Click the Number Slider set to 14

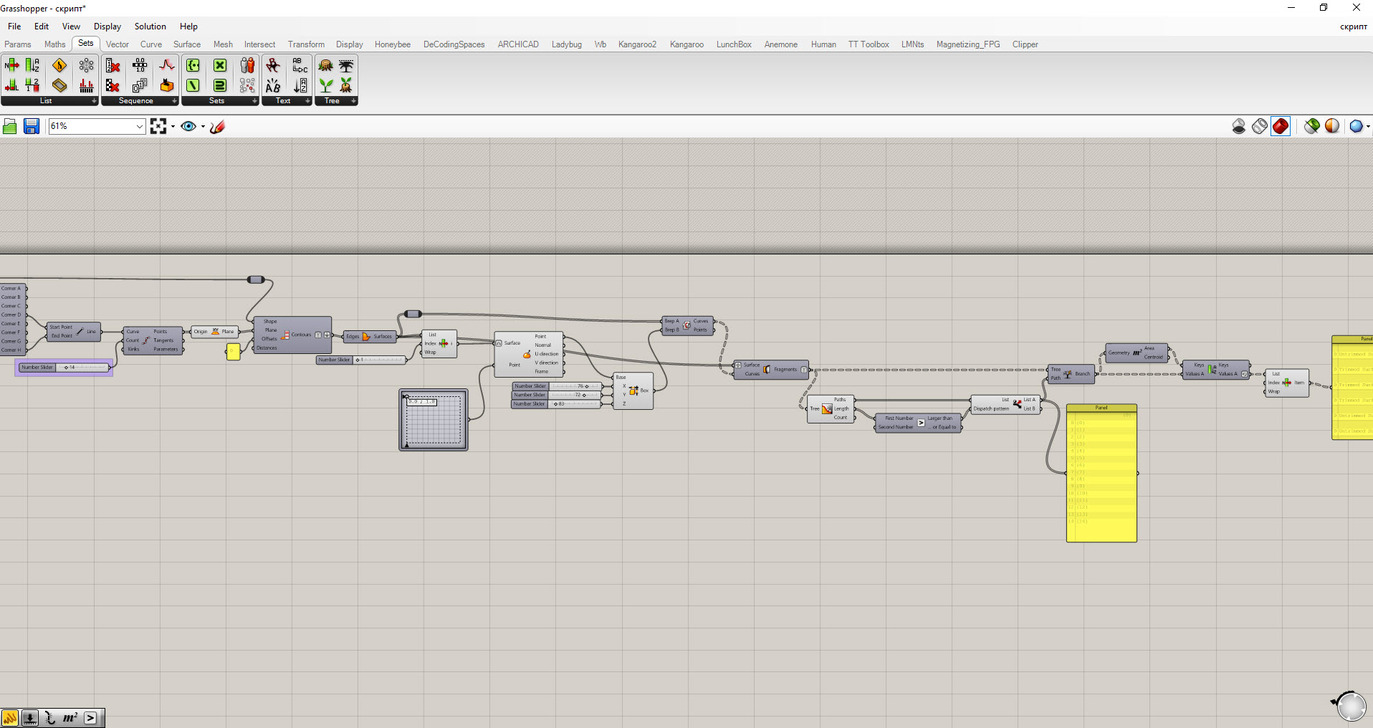pos(65,367)
